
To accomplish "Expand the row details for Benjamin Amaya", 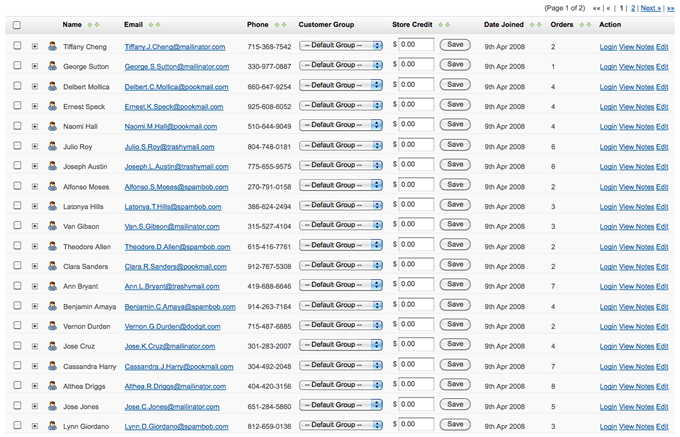I will [x=35, y=306].
